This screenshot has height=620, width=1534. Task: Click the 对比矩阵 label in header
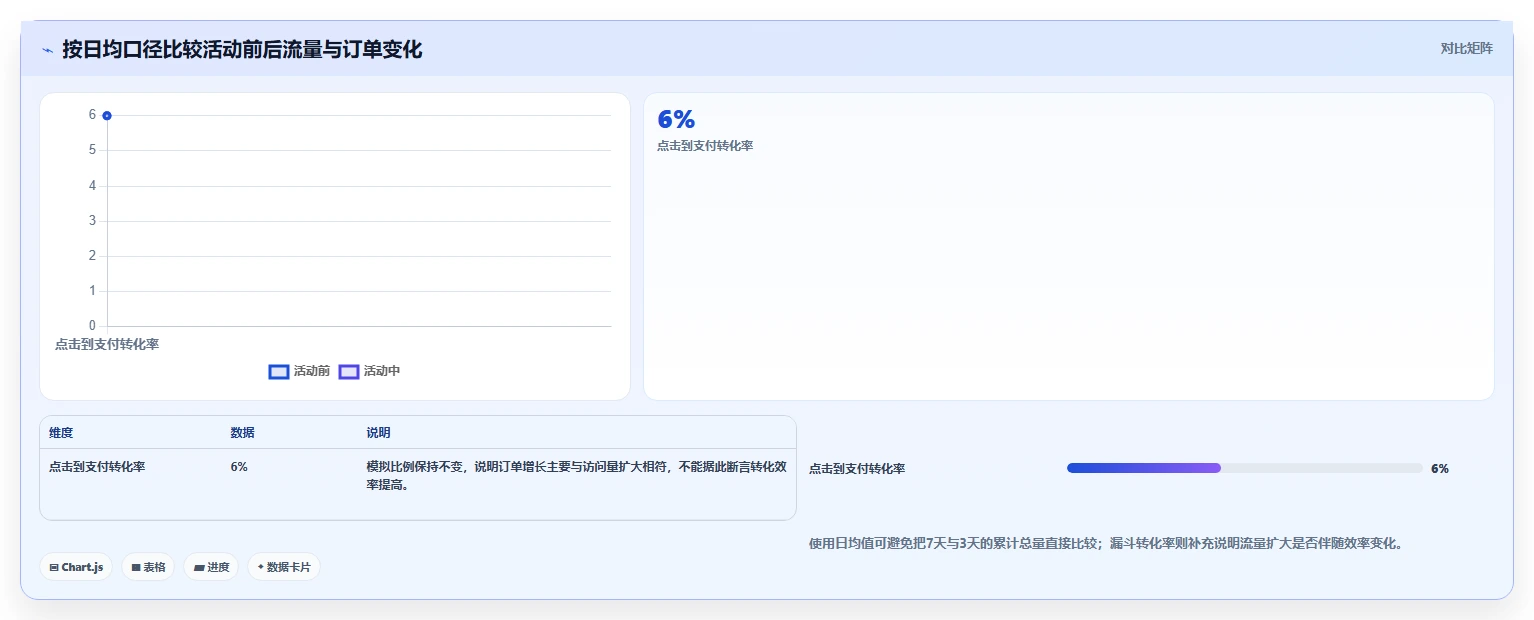1466,49
